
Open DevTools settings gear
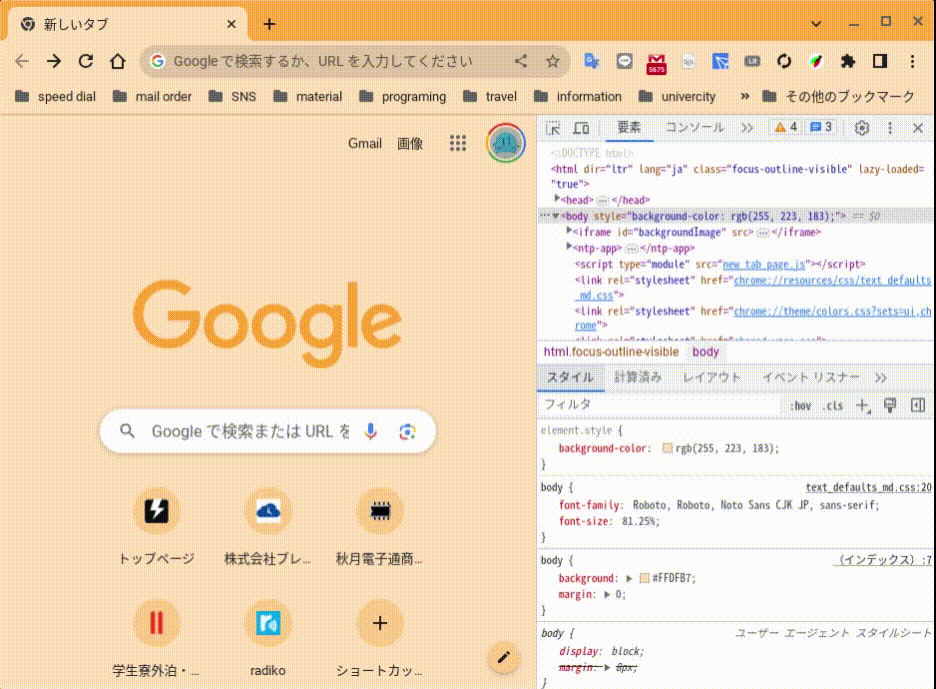861,128
